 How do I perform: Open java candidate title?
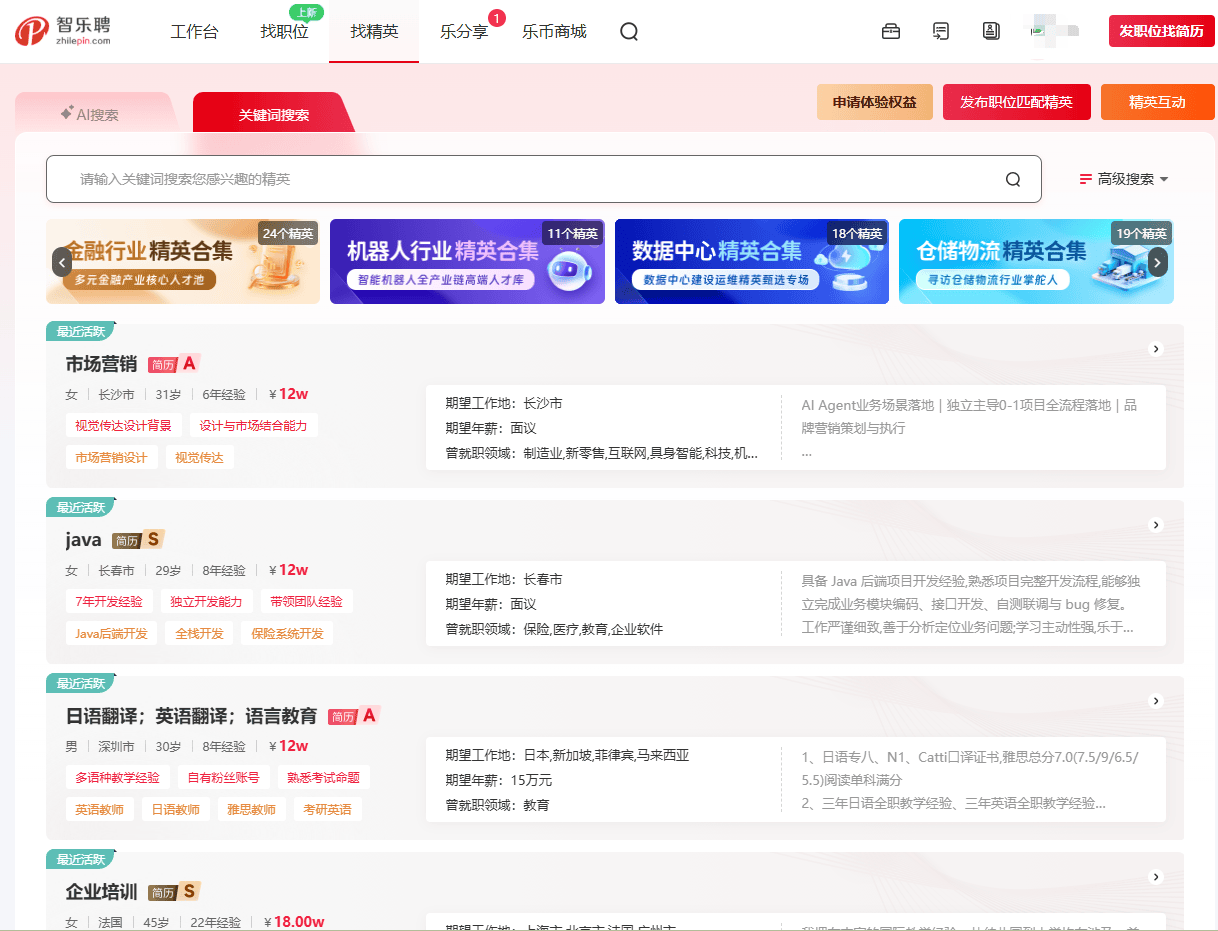[x=83, y=540]
